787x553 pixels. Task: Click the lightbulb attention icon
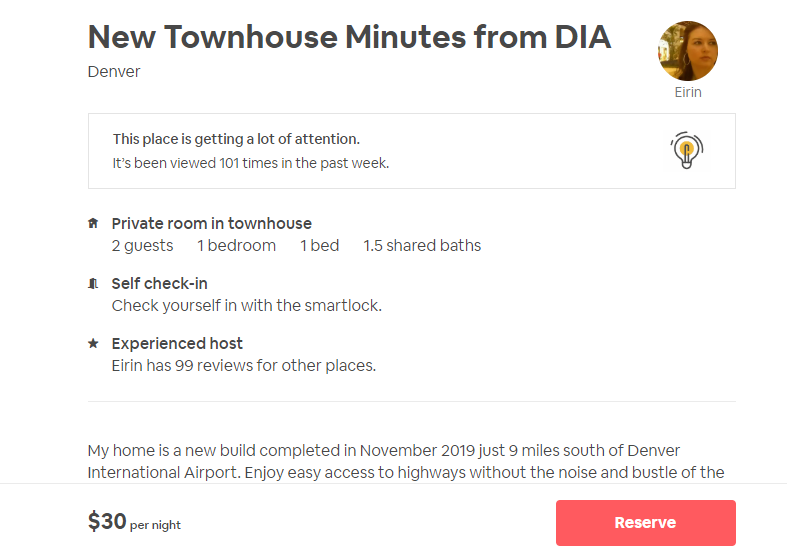(x=686, y=151)
